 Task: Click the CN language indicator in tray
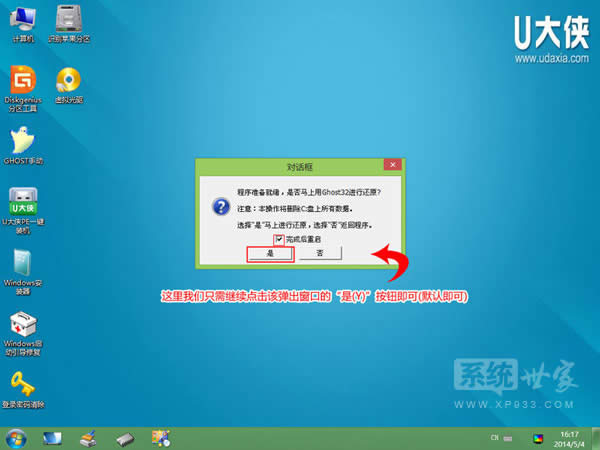(494, 438)
